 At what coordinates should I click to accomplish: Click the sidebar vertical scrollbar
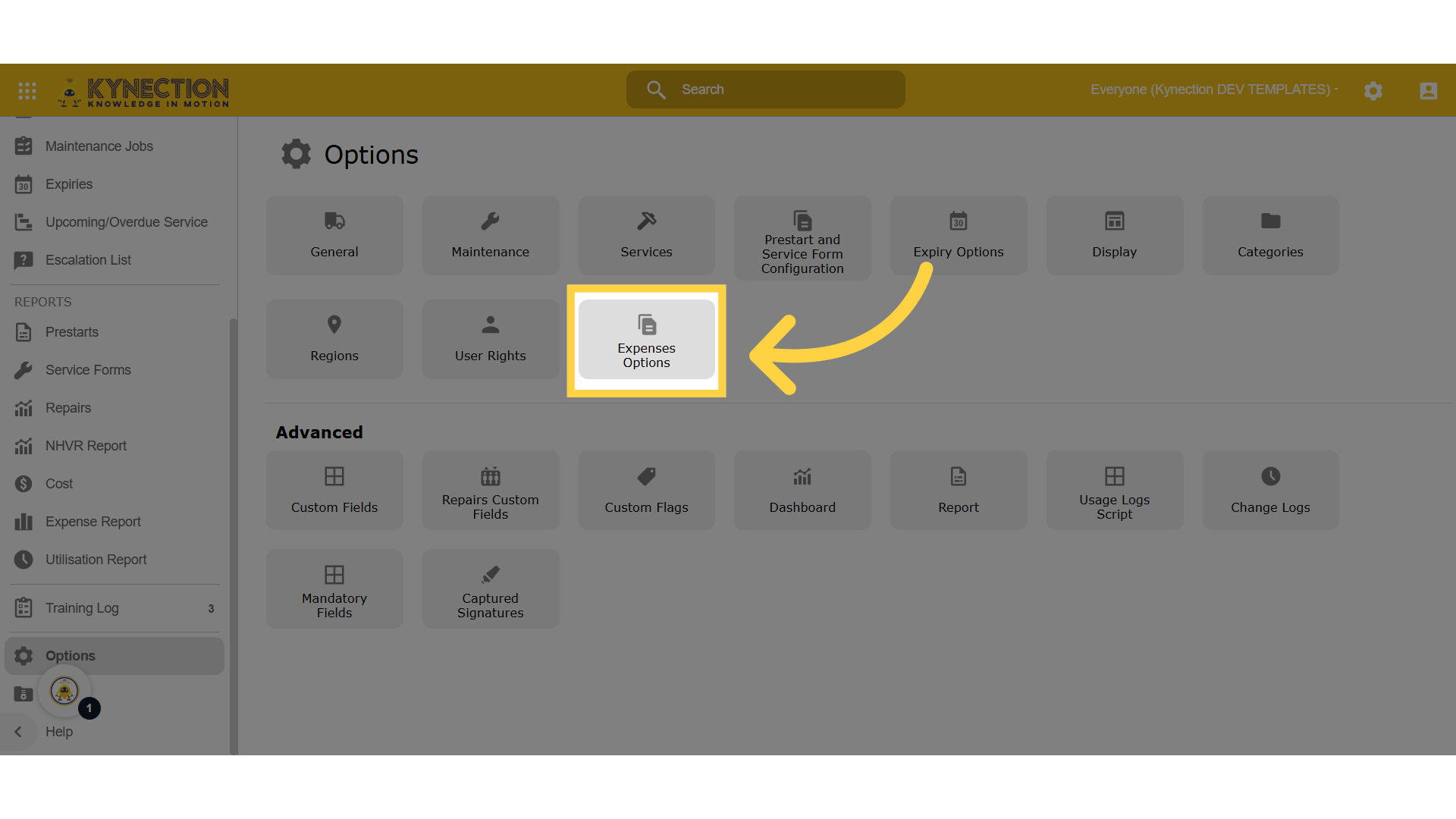click(234, 536)
